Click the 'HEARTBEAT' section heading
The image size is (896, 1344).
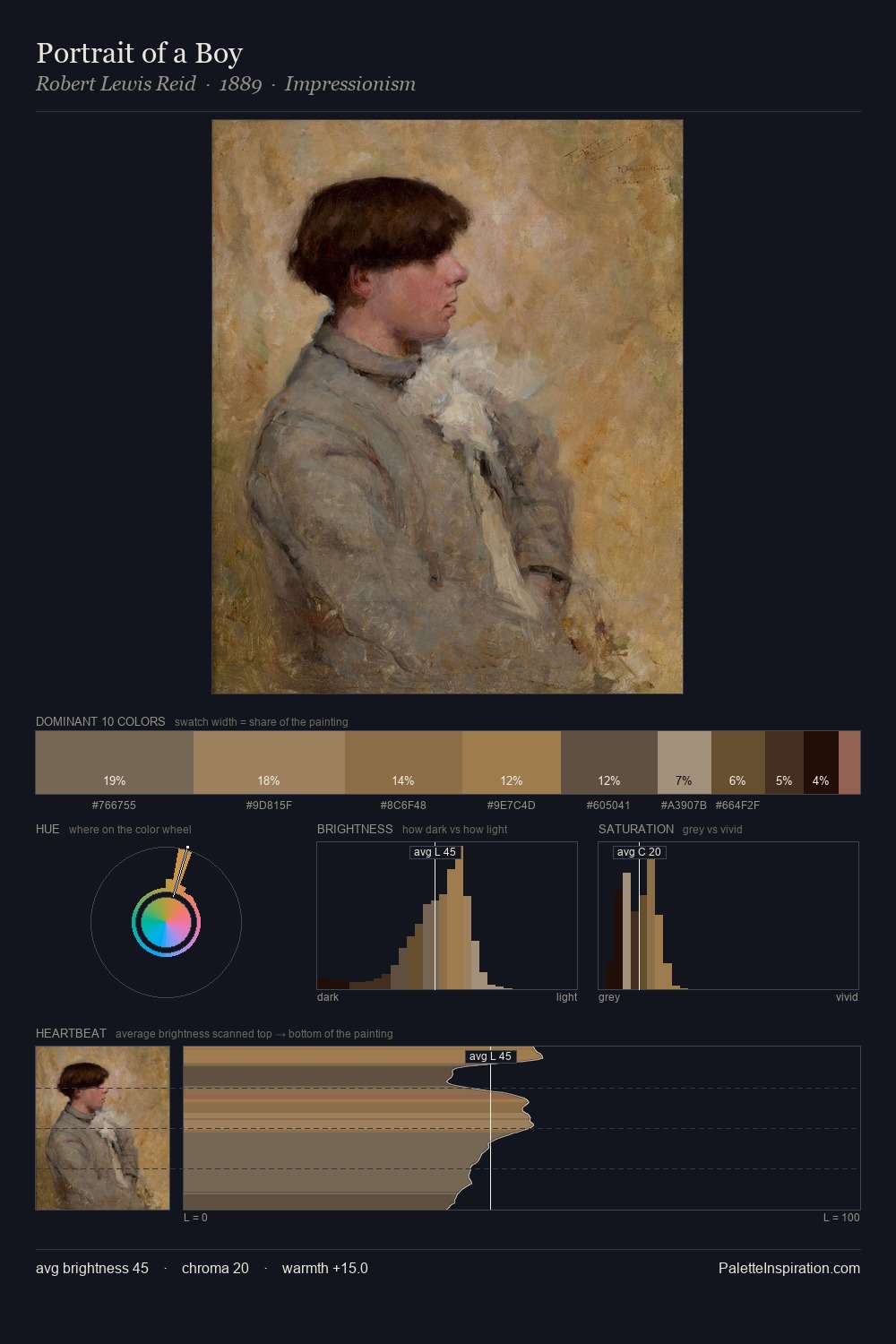click(71, 1033)
